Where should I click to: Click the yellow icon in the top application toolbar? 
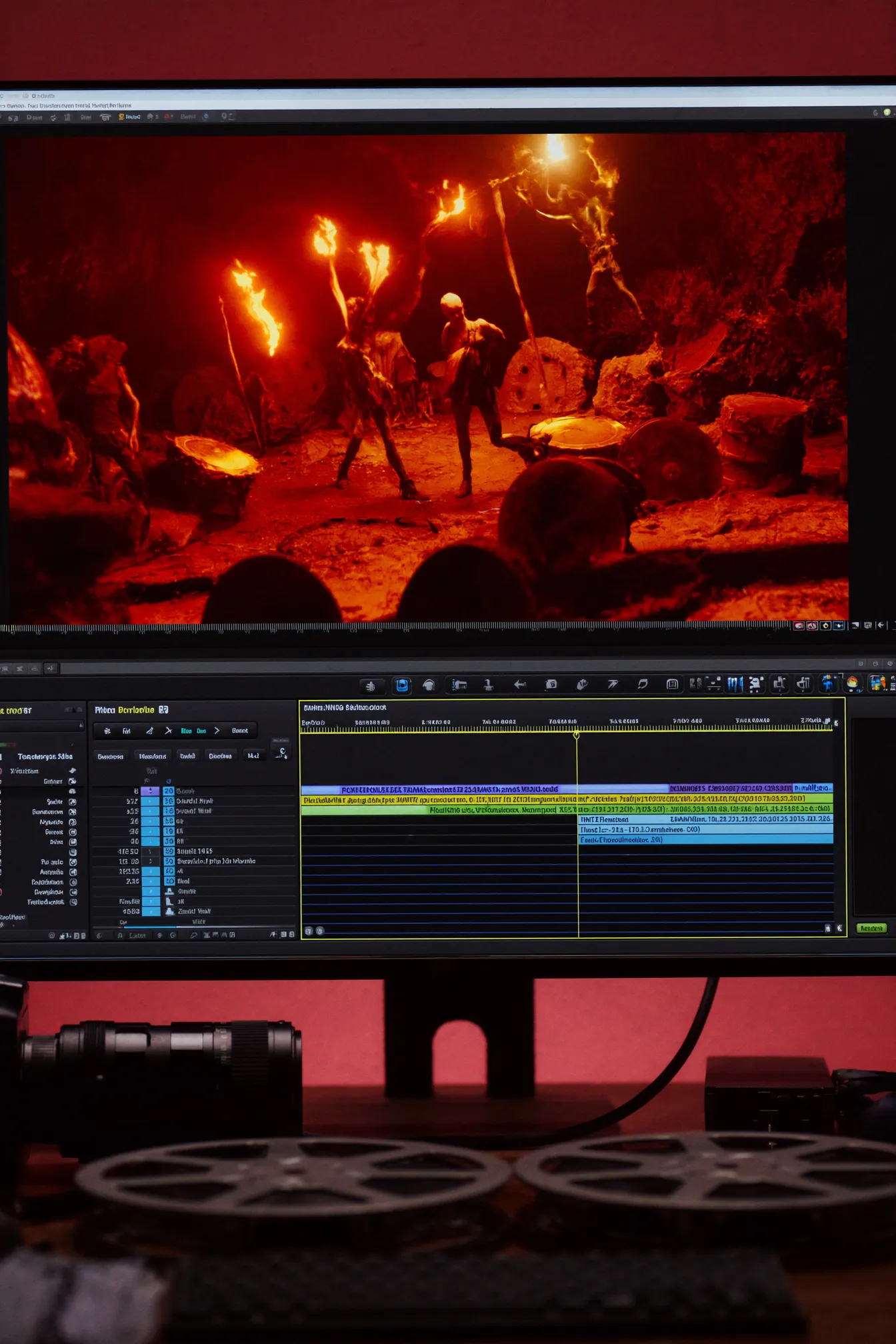coord(121,117)
